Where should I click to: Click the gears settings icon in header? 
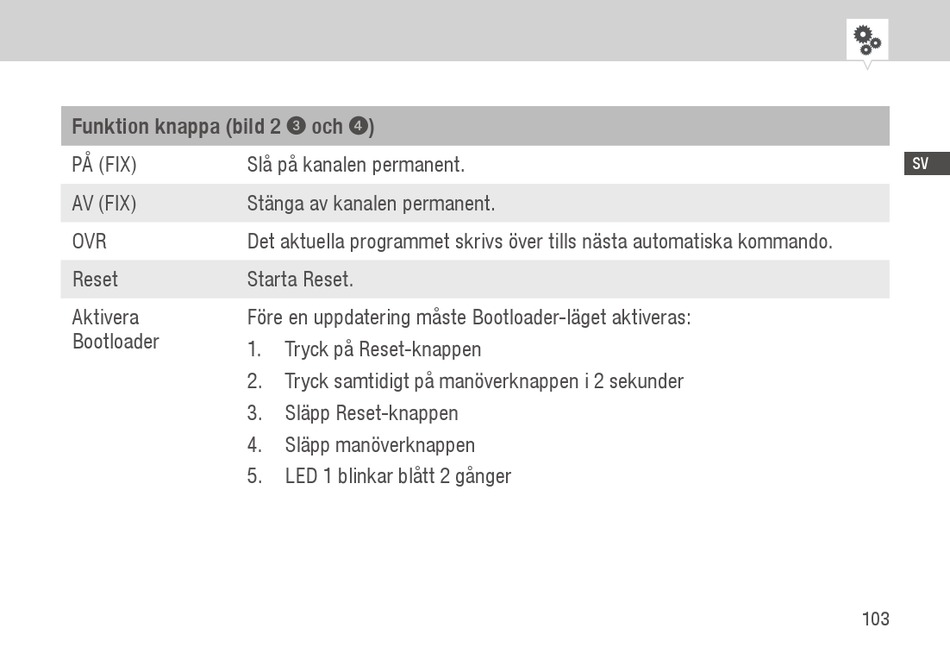click(867, 39)
